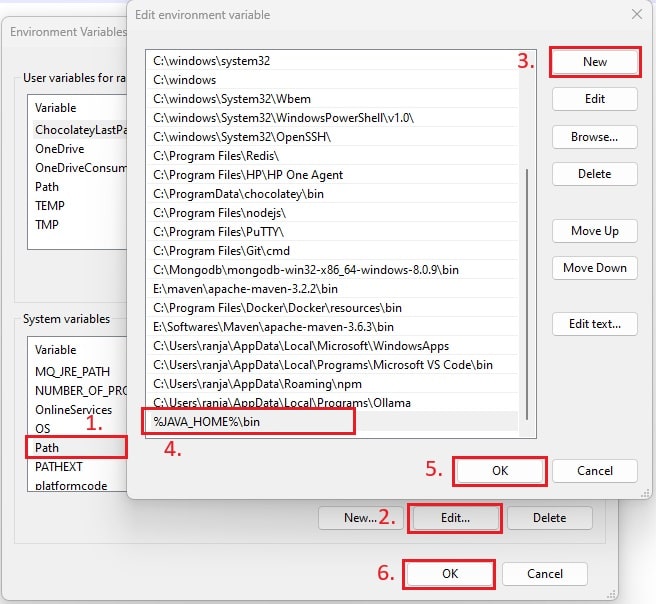Confirm Environment Variables window with OK
The width and height of the screenshot is (656, 604).
point(450,574)
